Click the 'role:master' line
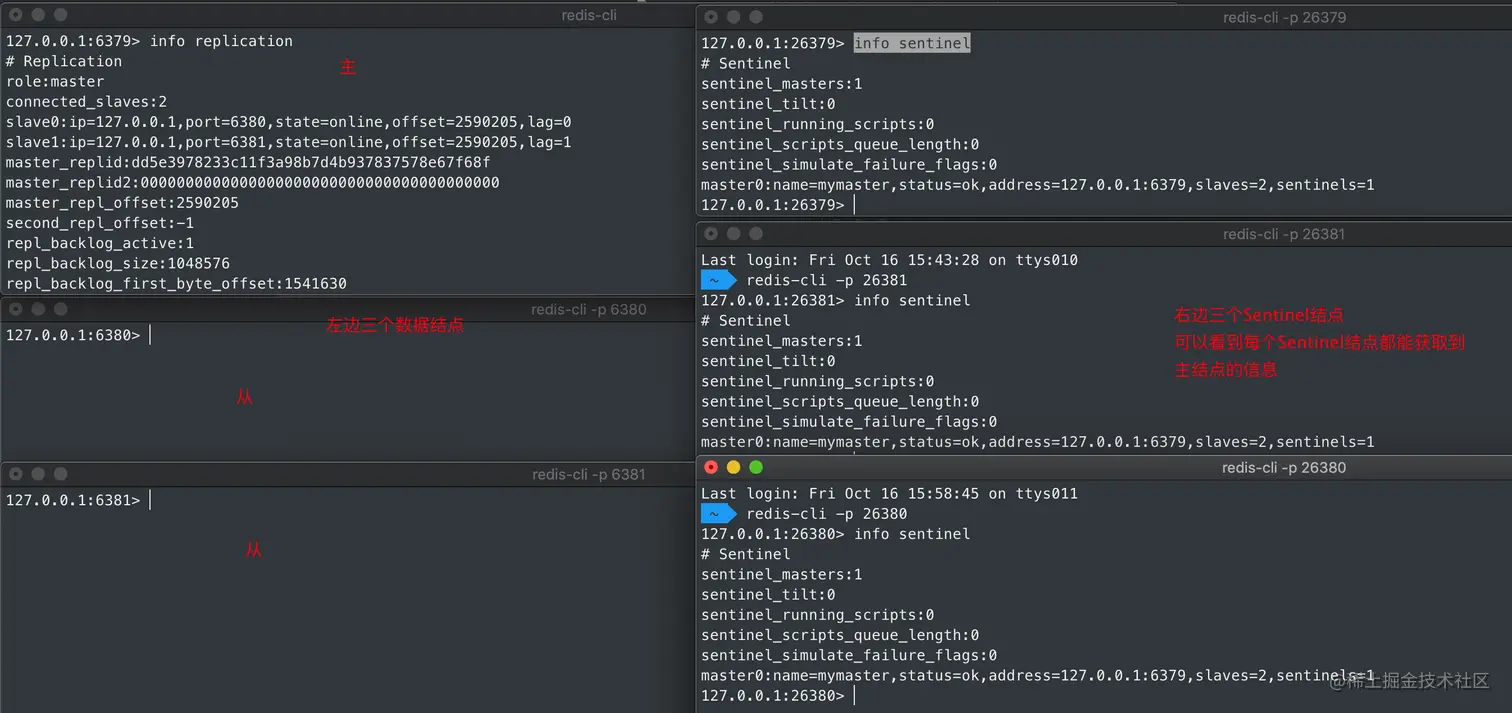1512x713 pixels. click(55, 81)
